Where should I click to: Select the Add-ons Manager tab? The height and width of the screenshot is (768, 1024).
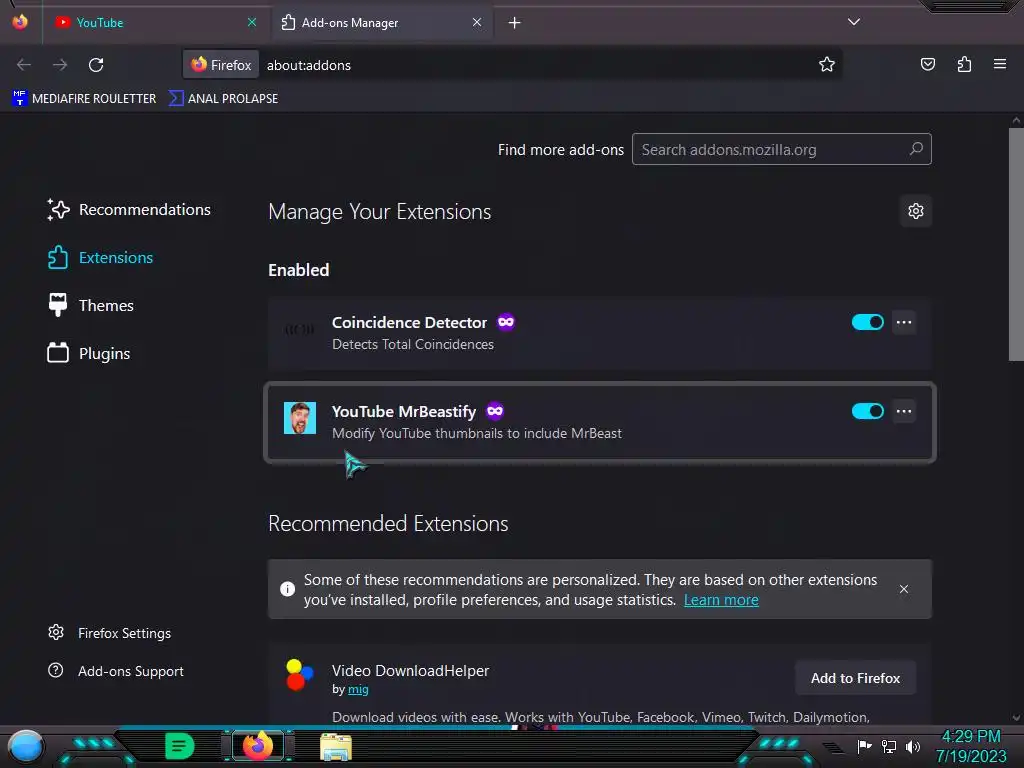(x=382, y=22)
